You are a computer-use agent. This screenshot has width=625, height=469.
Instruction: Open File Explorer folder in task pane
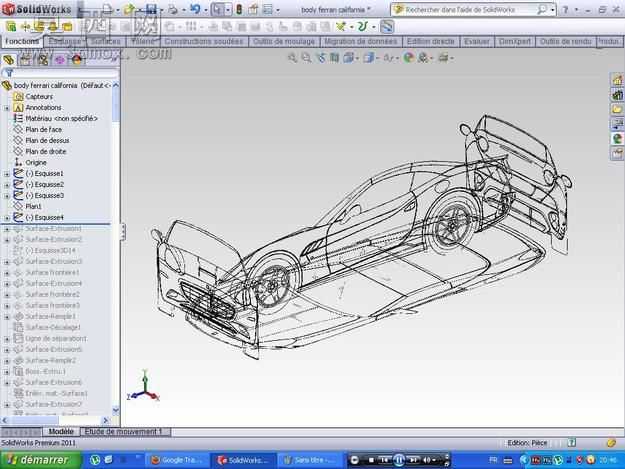pyautogui.click(x=617, y=109)
